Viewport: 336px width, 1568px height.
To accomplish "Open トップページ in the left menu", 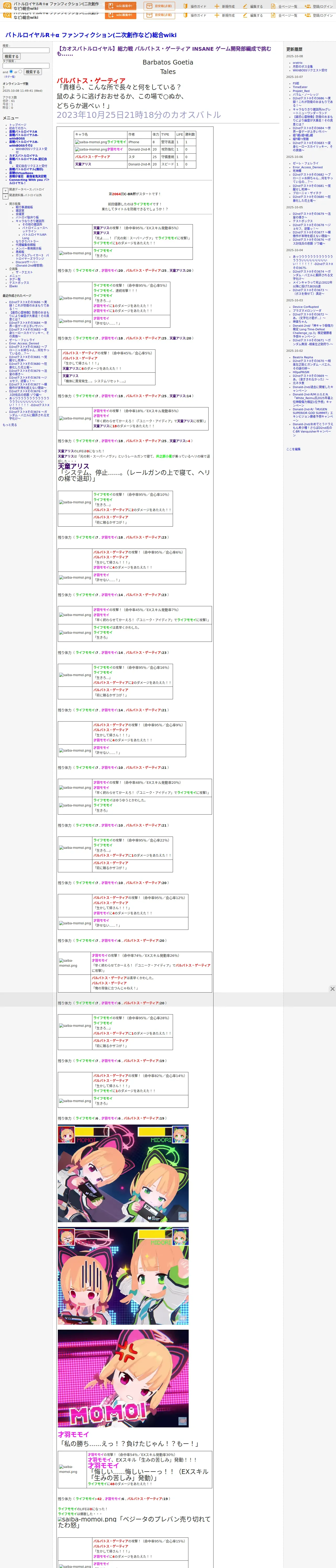I will [18, 125].
